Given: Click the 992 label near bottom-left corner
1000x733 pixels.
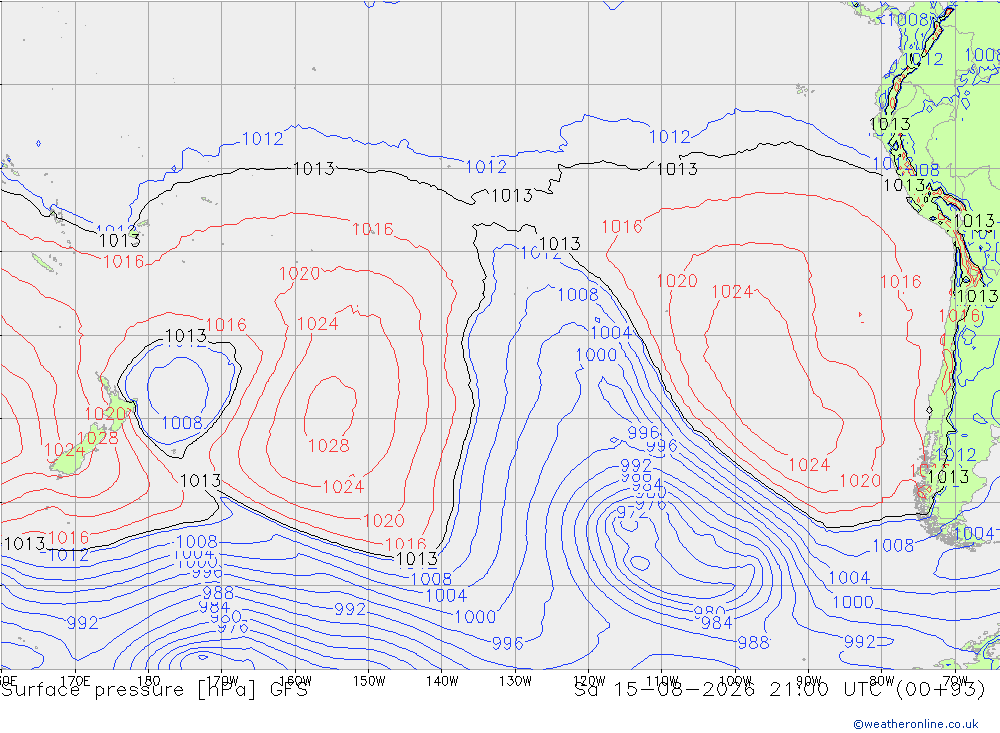Looking at the screenshot, I should click(82, 623).
